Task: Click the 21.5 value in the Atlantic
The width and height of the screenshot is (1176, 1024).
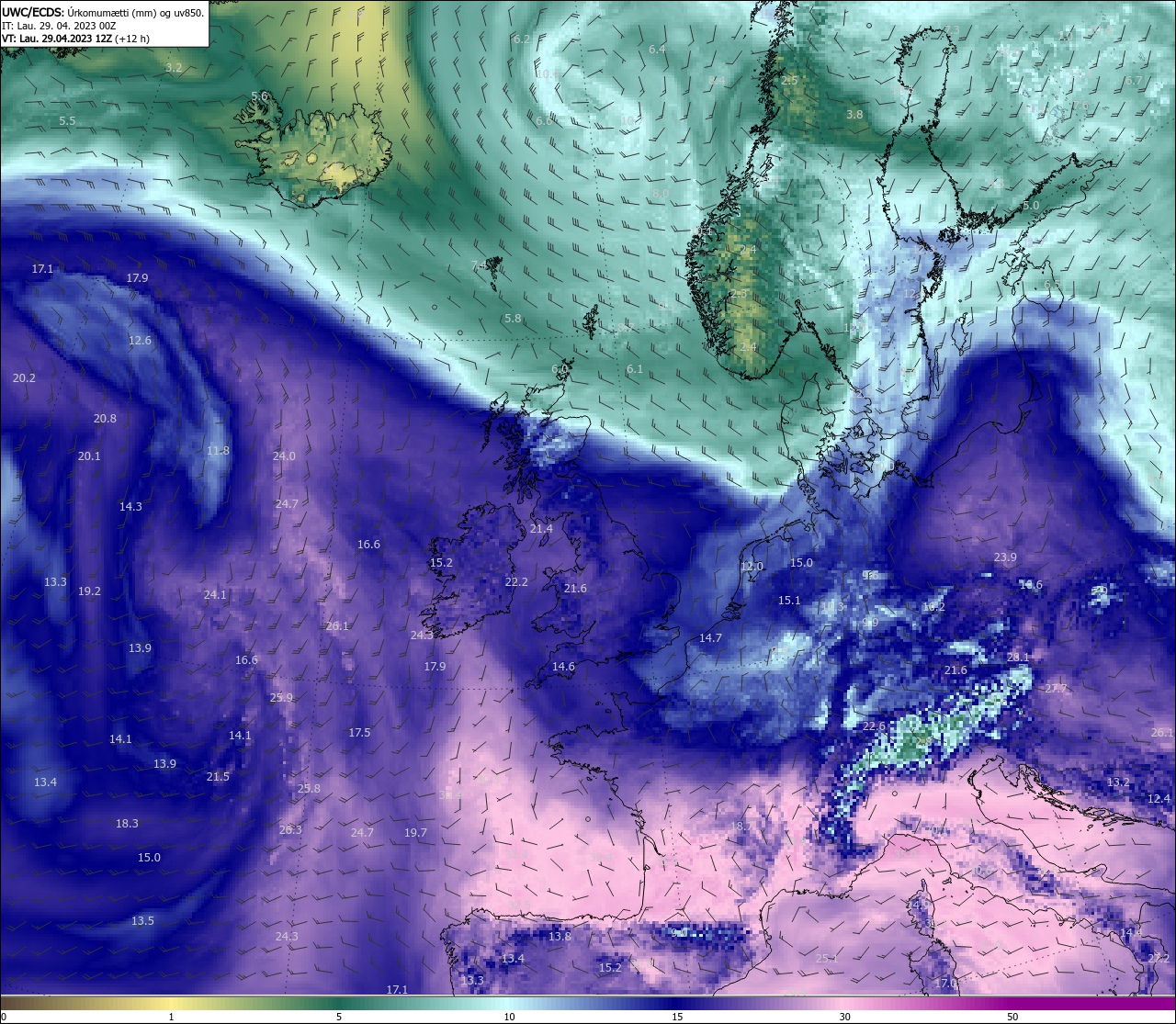Action: tap(218, 776)
